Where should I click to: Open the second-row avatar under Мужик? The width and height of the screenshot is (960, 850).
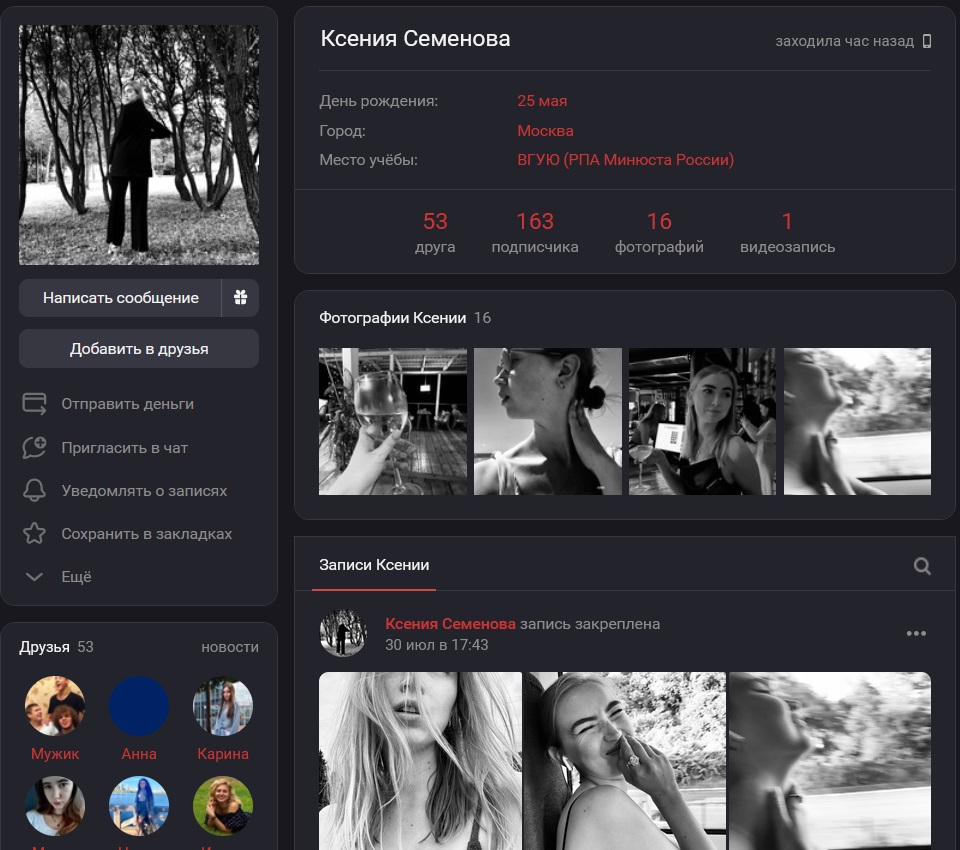pyautogui.click(x=55, y=806)
